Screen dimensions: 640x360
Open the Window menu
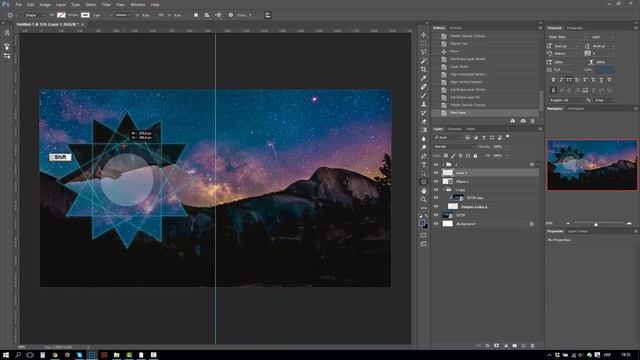[138, 4]
